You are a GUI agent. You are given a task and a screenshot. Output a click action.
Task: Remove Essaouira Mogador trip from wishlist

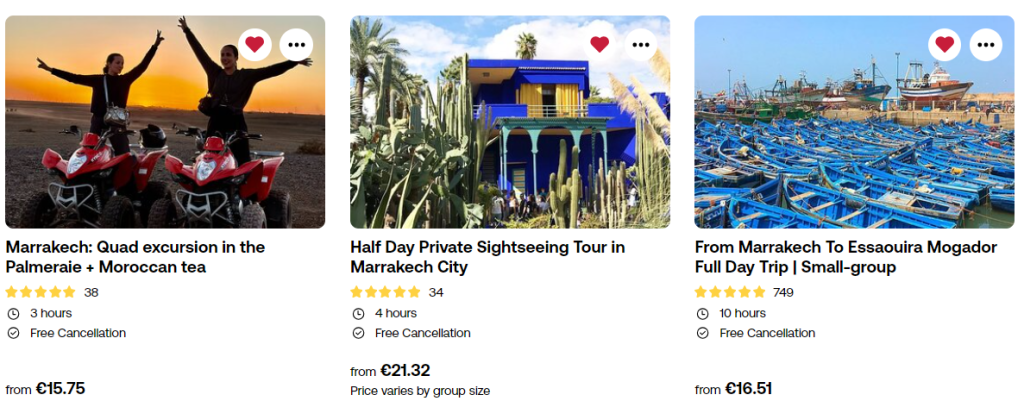(944, 44)
